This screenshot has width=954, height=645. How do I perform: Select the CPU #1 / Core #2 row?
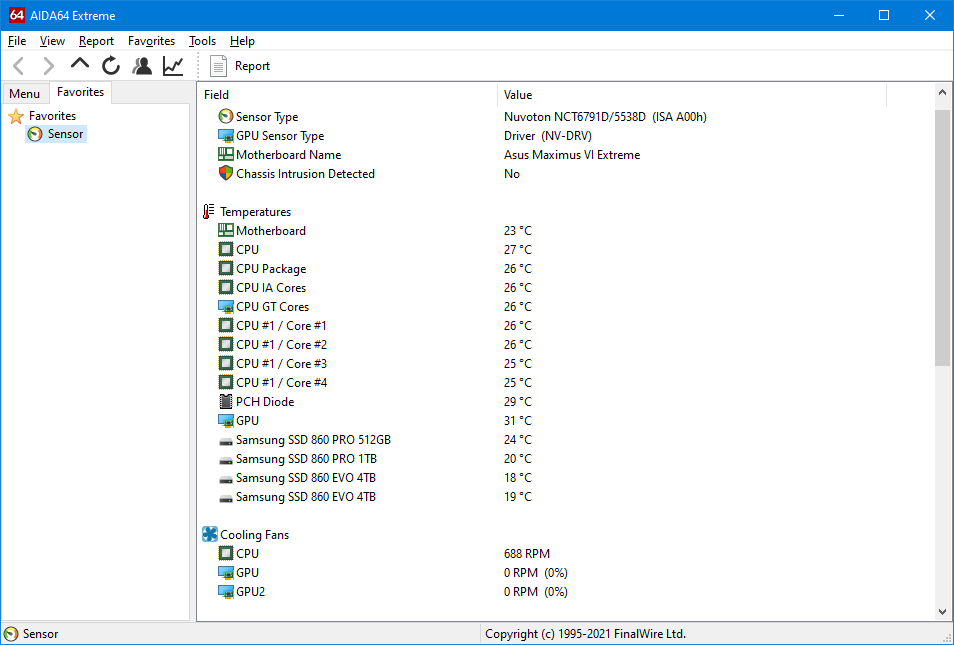[x=282, y=344]
